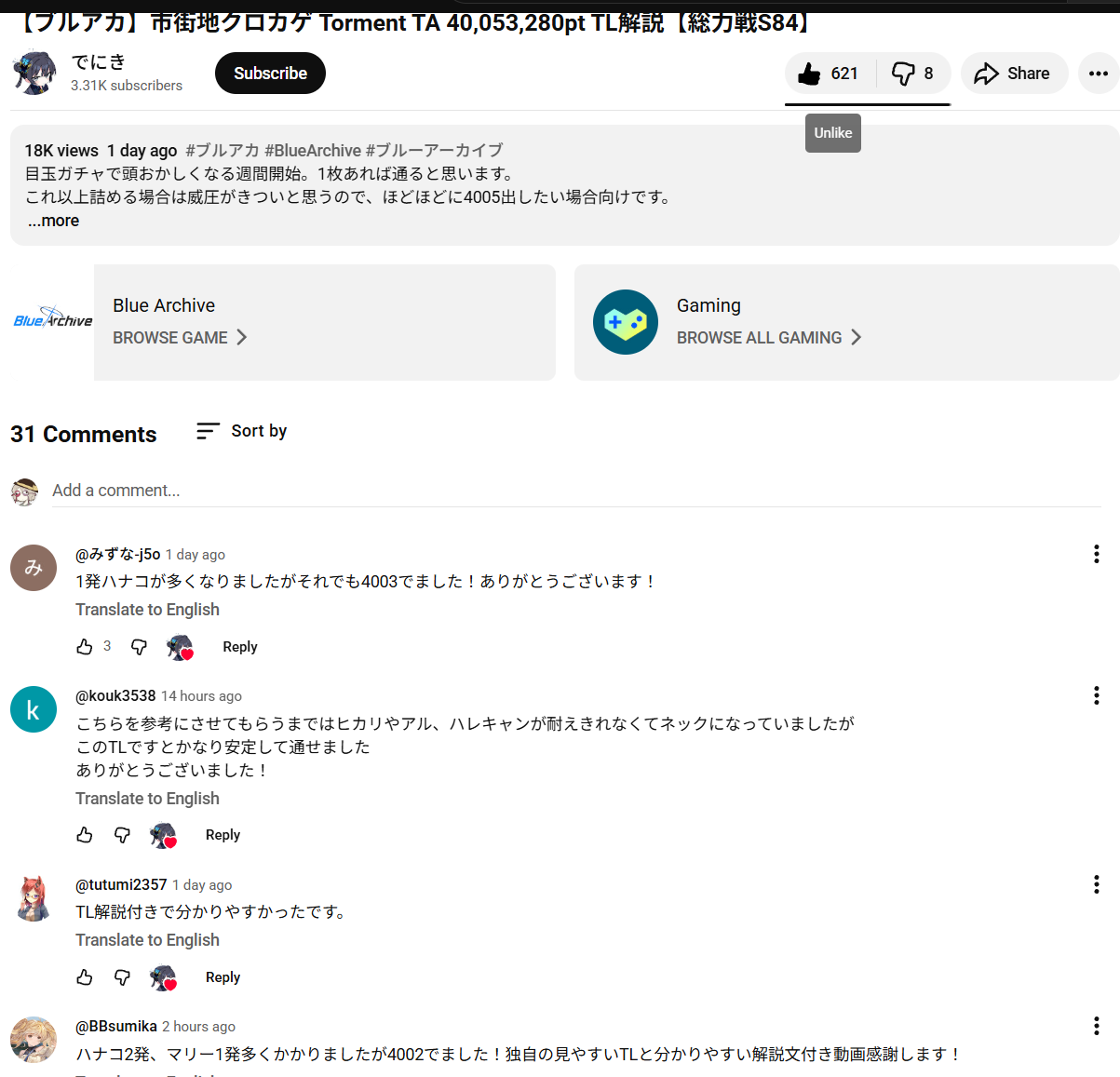Subscribe to the でにき channel
The width and height of the screenshot is (1120, 1077).
pos(270,74)
